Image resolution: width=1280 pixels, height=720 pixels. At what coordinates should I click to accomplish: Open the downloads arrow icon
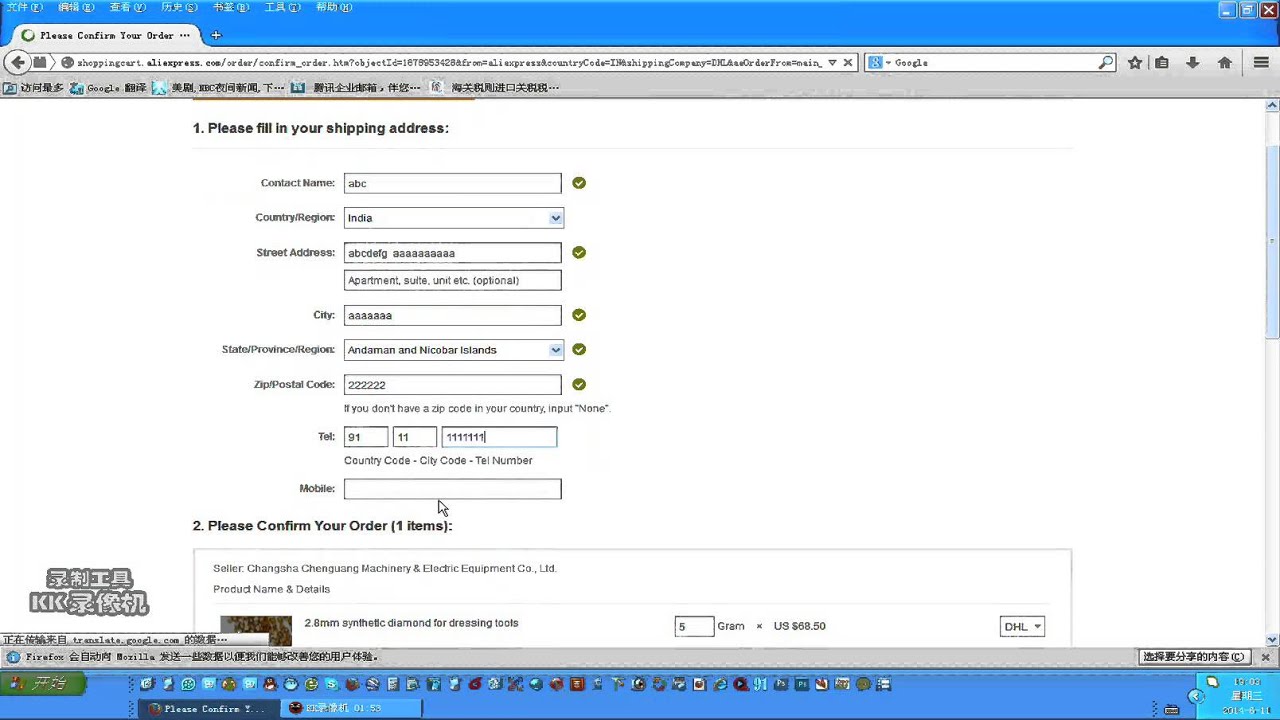point(1193,62)
